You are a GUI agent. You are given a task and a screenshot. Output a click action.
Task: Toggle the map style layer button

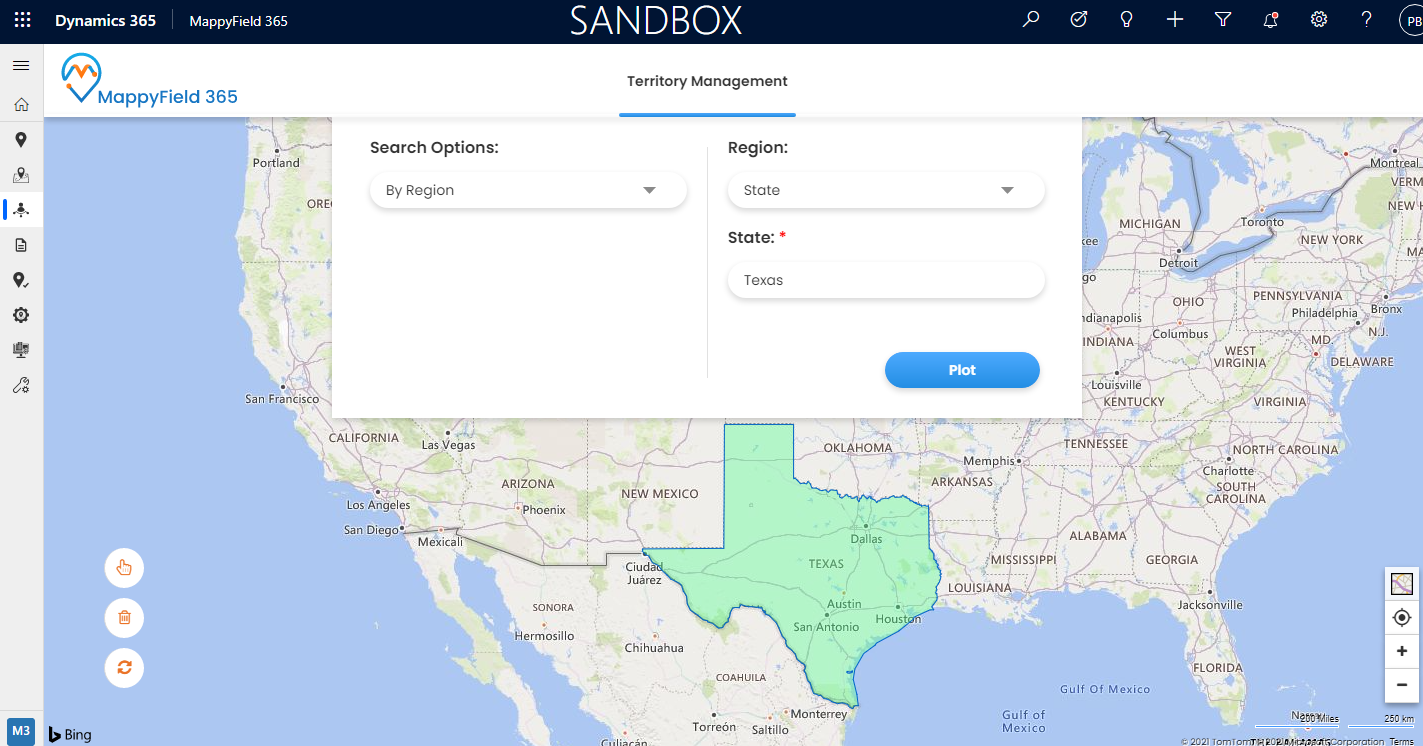tap(1401, 584)
